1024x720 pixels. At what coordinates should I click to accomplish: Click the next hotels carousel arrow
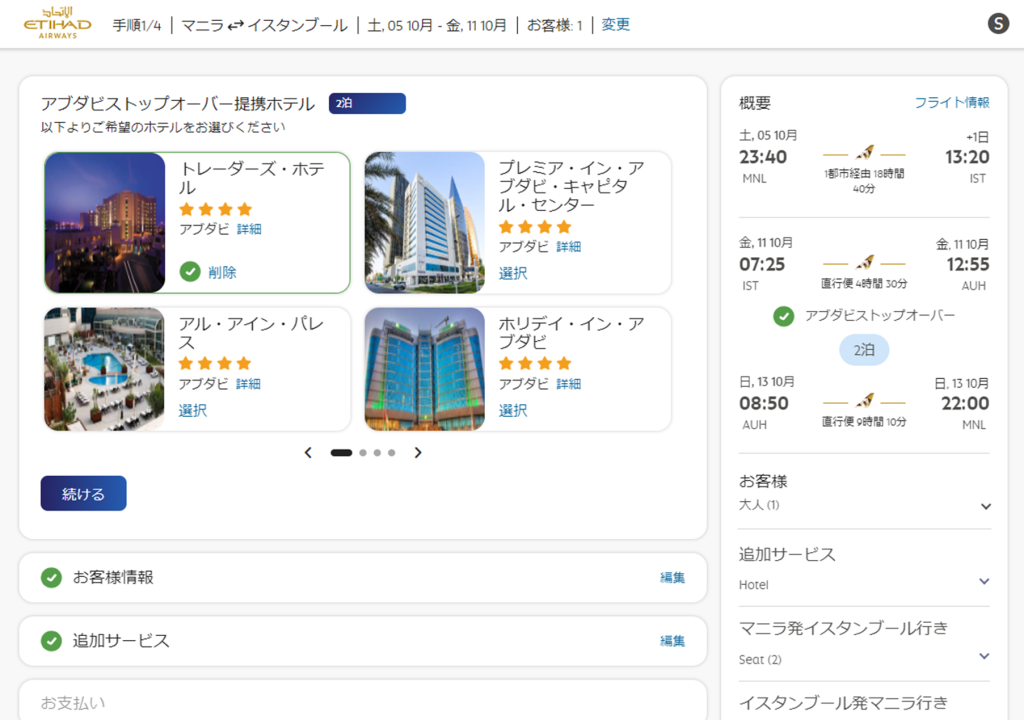click(x=418, y=453)
